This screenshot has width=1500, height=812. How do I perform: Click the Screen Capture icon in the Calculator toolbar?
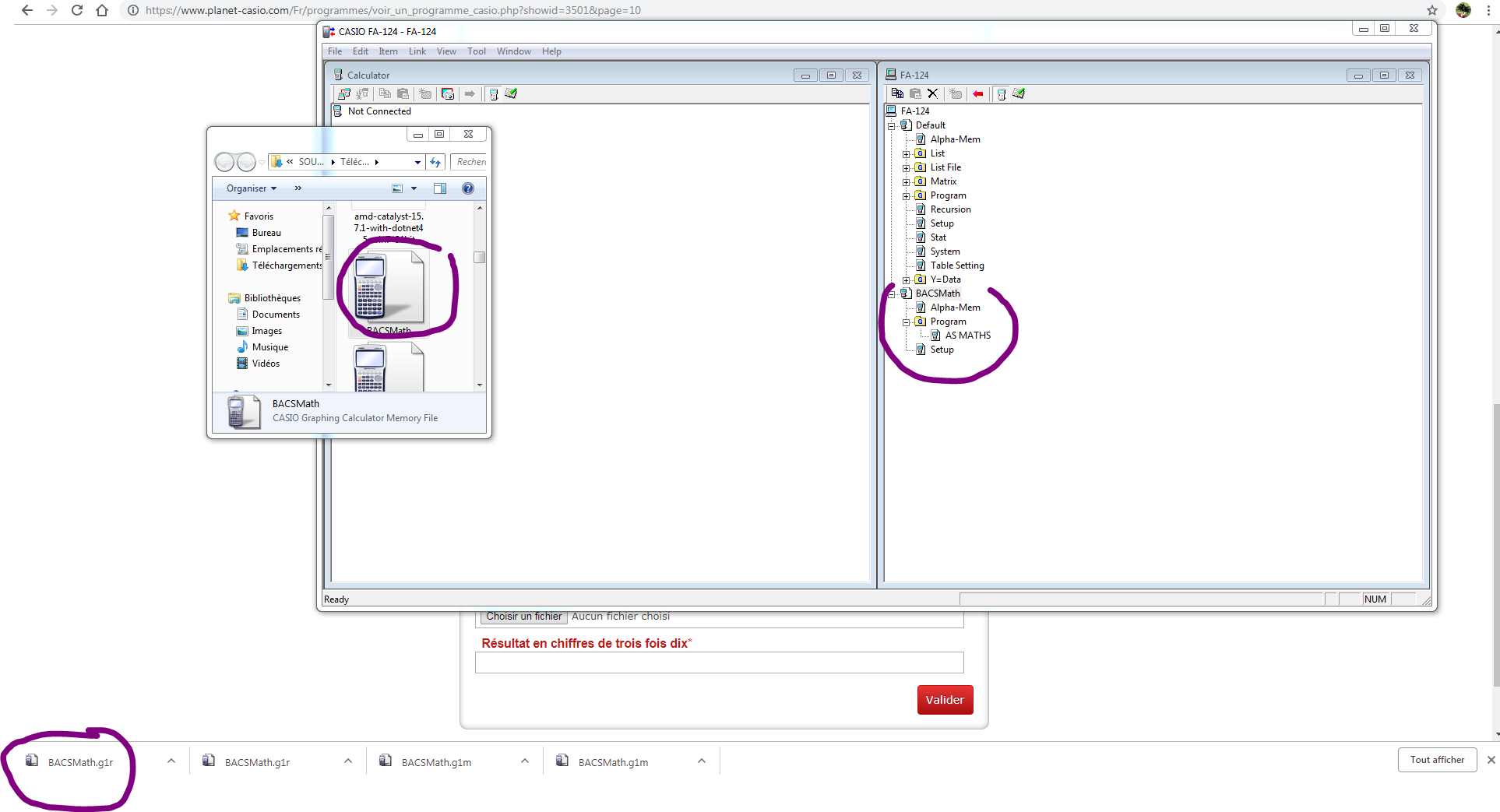click(x=448, y=93)
